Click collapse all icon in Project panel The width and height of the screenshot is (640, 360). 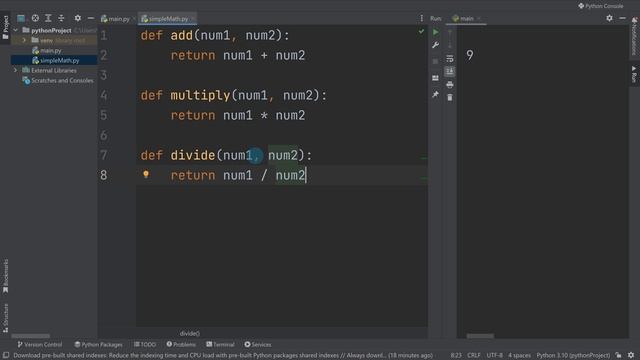(x=61, y=18)
